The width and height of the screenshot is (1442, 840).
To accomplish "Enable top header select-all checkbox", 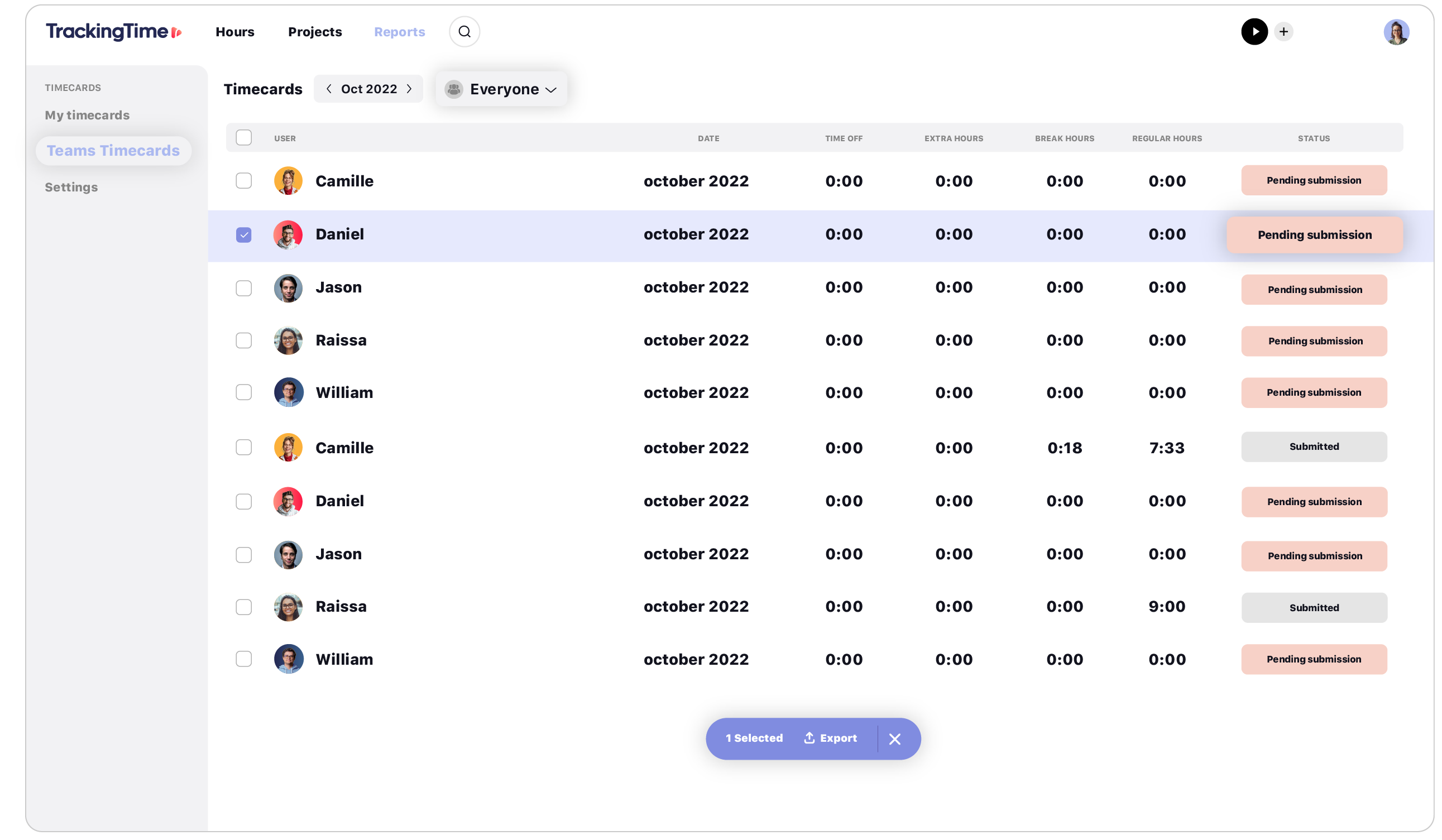I will coord(244,137).
